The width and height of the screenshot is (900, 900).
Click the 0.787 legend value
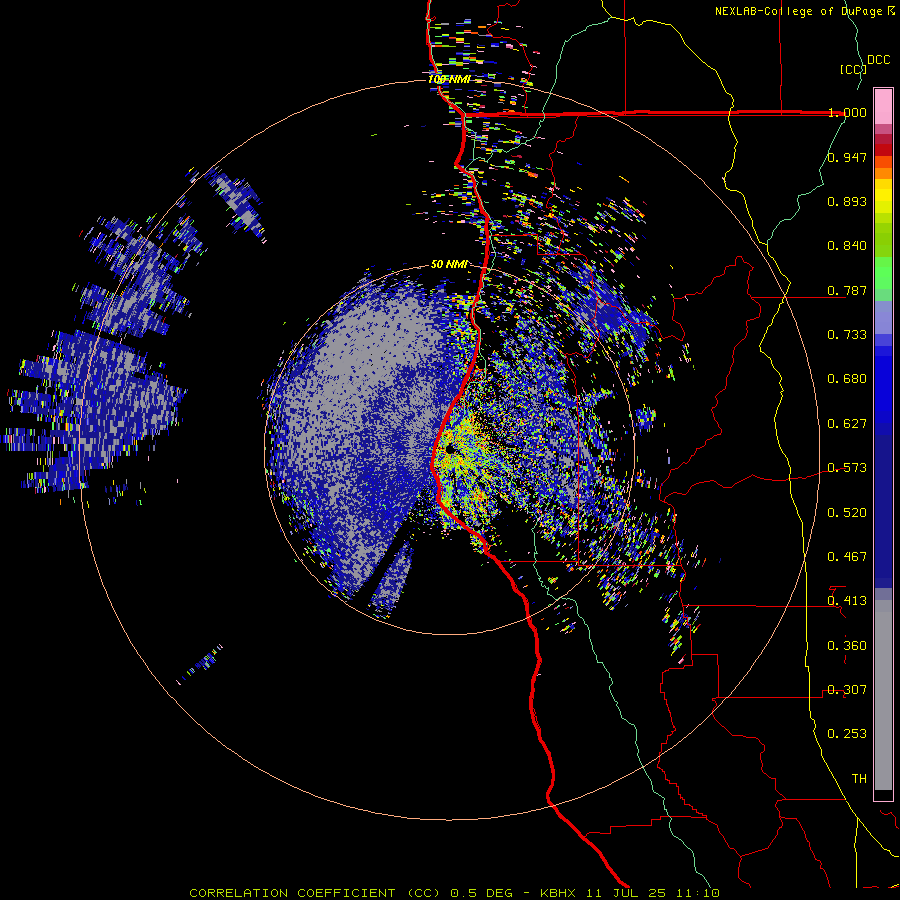point(847,290)
